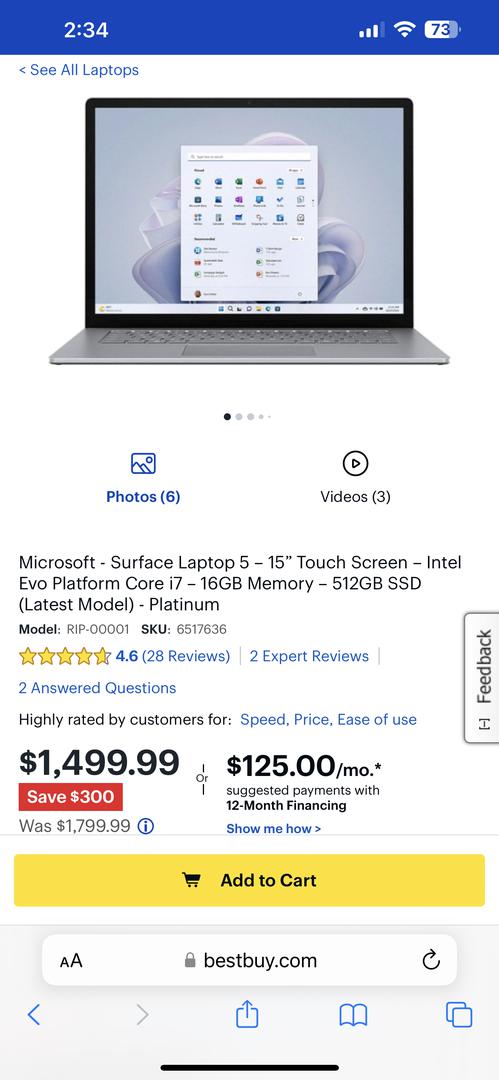This screenshot has width=499, height=1080.
Task: Tap the Add to Cart button
Action: coord(250,880)
